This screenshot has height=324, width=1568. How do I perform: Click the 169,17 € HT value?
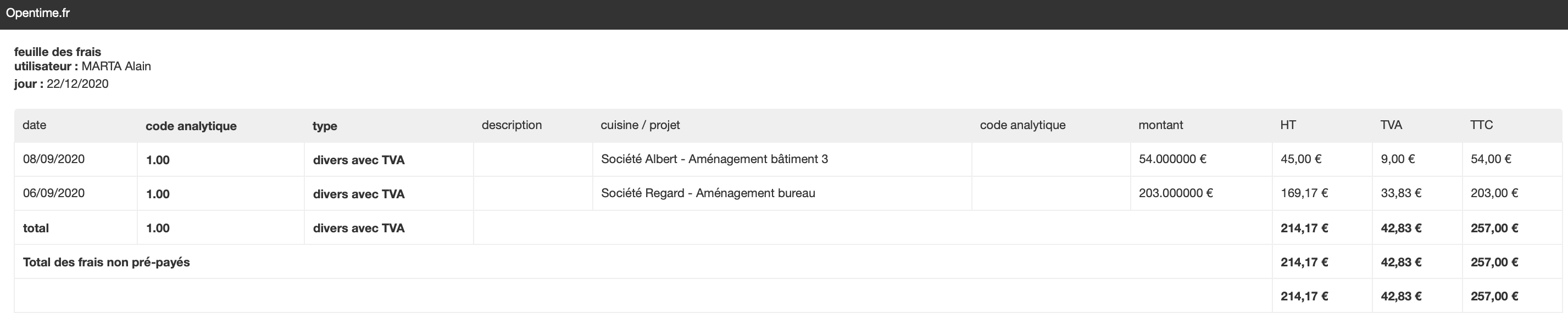pos(1304,193)
